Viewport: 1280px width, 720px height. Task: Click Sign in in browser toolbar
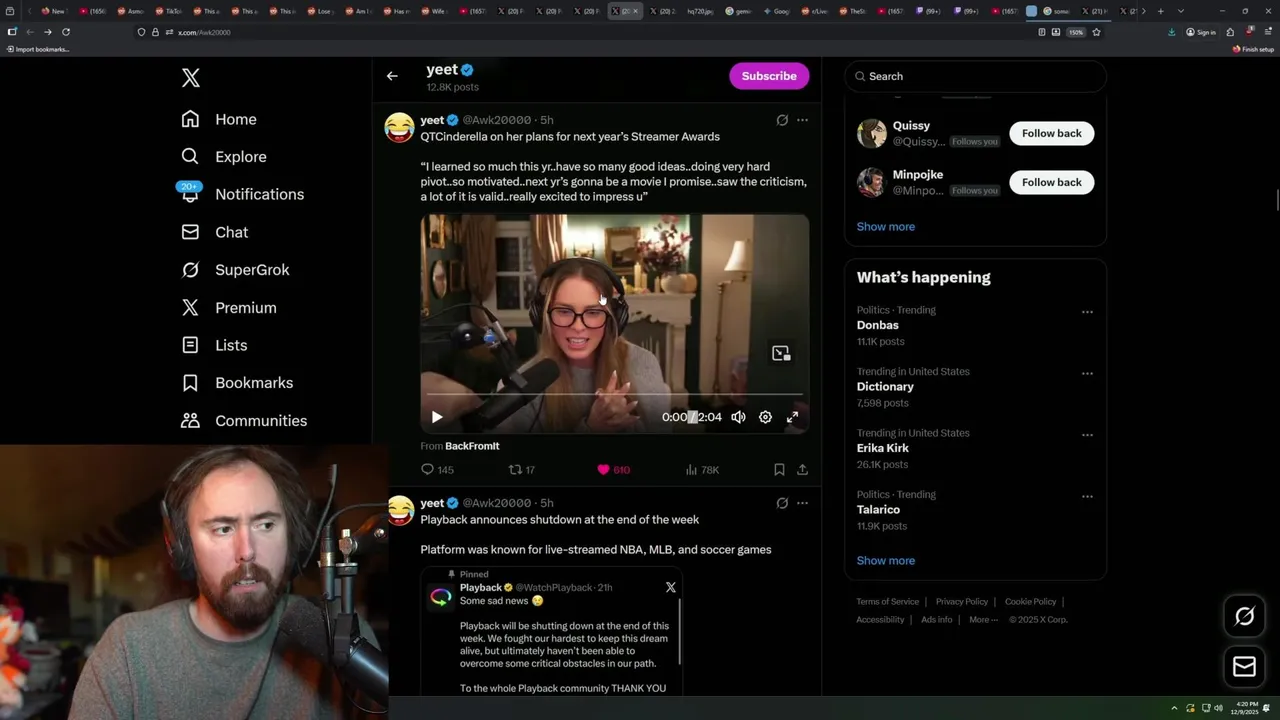(x=1201, y=32)
